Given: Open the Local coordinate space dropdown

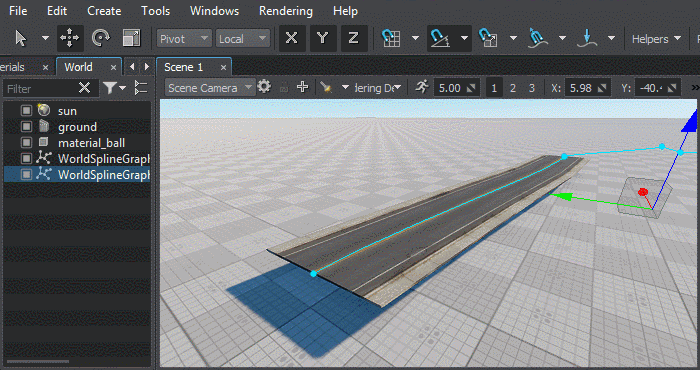Looking at the screenshot, I should pyautogui.click(x=242, y=39).
